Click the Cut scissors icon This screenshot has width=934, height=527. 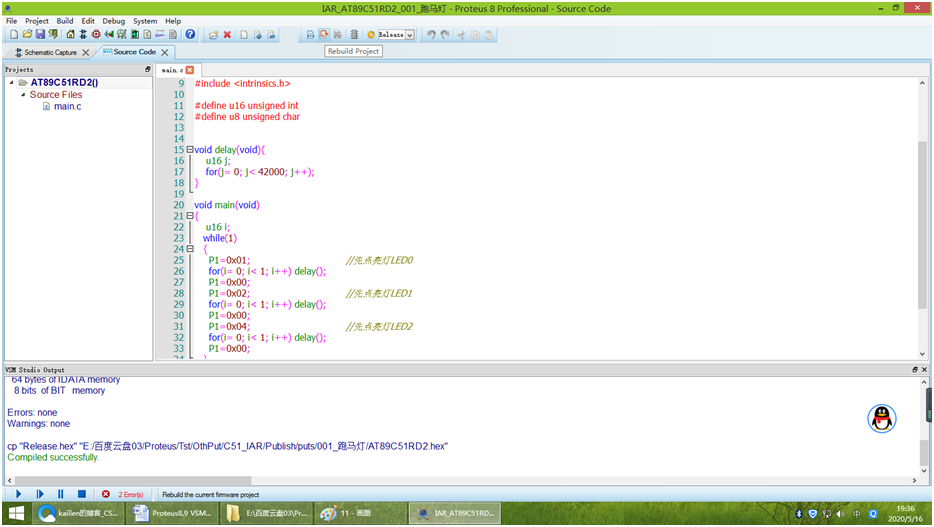[461, 35]
